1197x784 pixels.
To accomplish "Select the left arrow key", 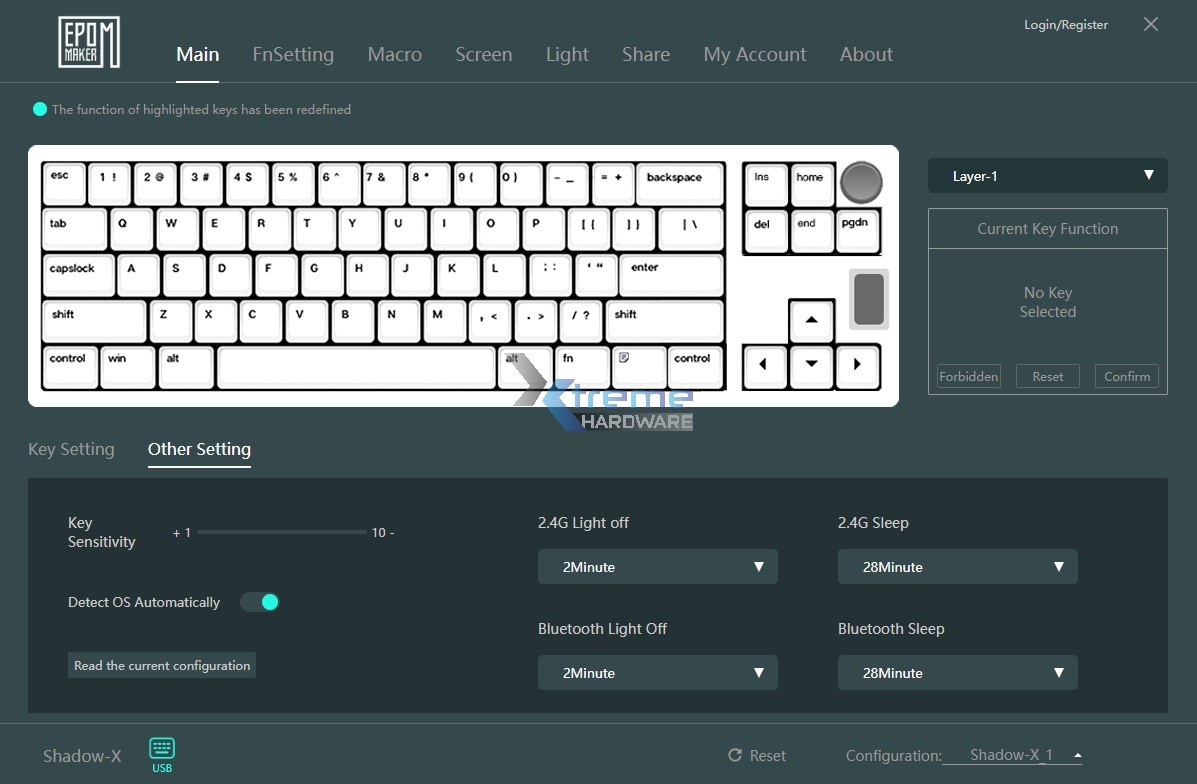I will coord(765,365).
